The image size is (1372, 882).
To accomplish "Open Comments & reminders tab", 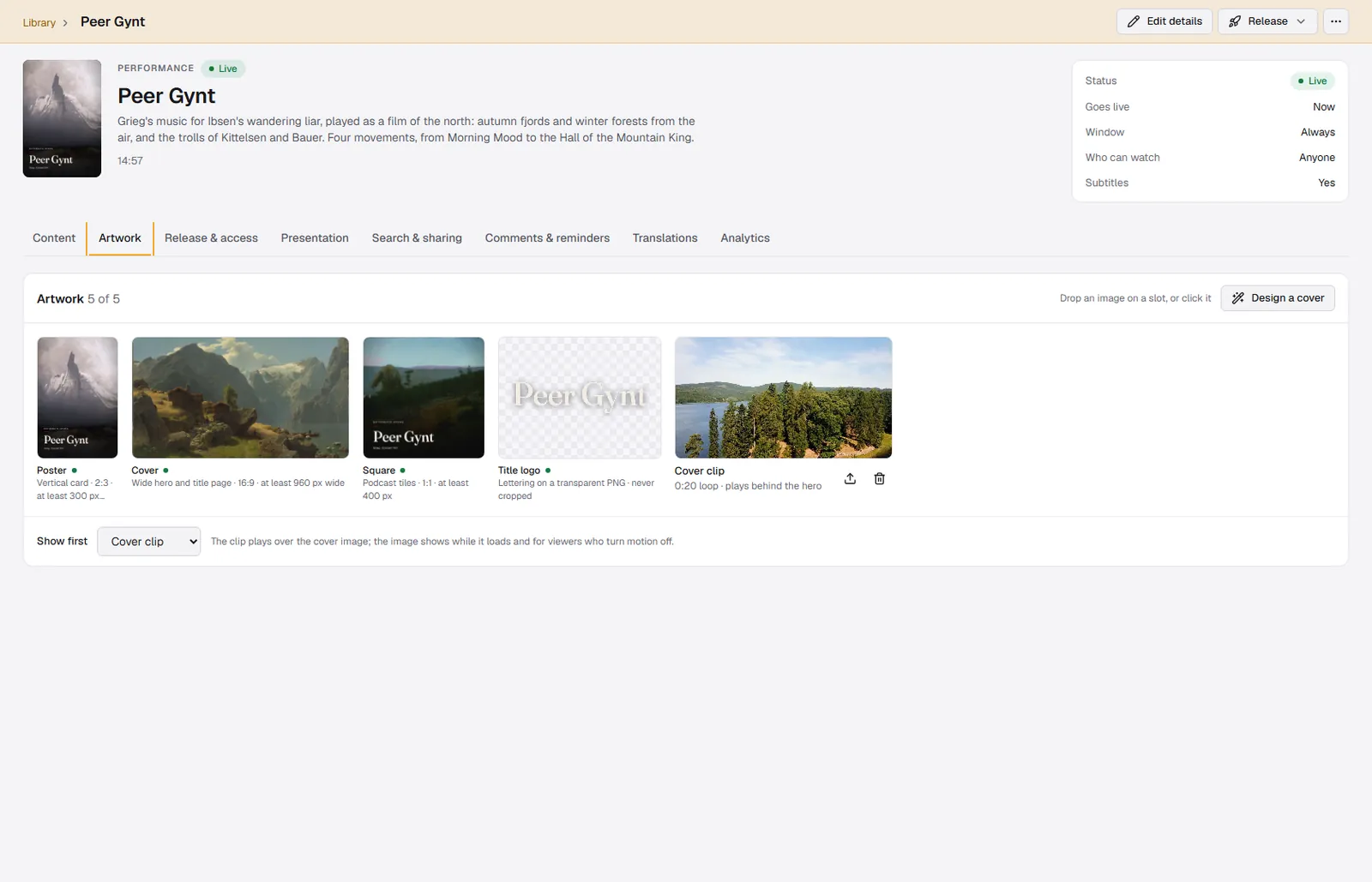I will point(547,238).
